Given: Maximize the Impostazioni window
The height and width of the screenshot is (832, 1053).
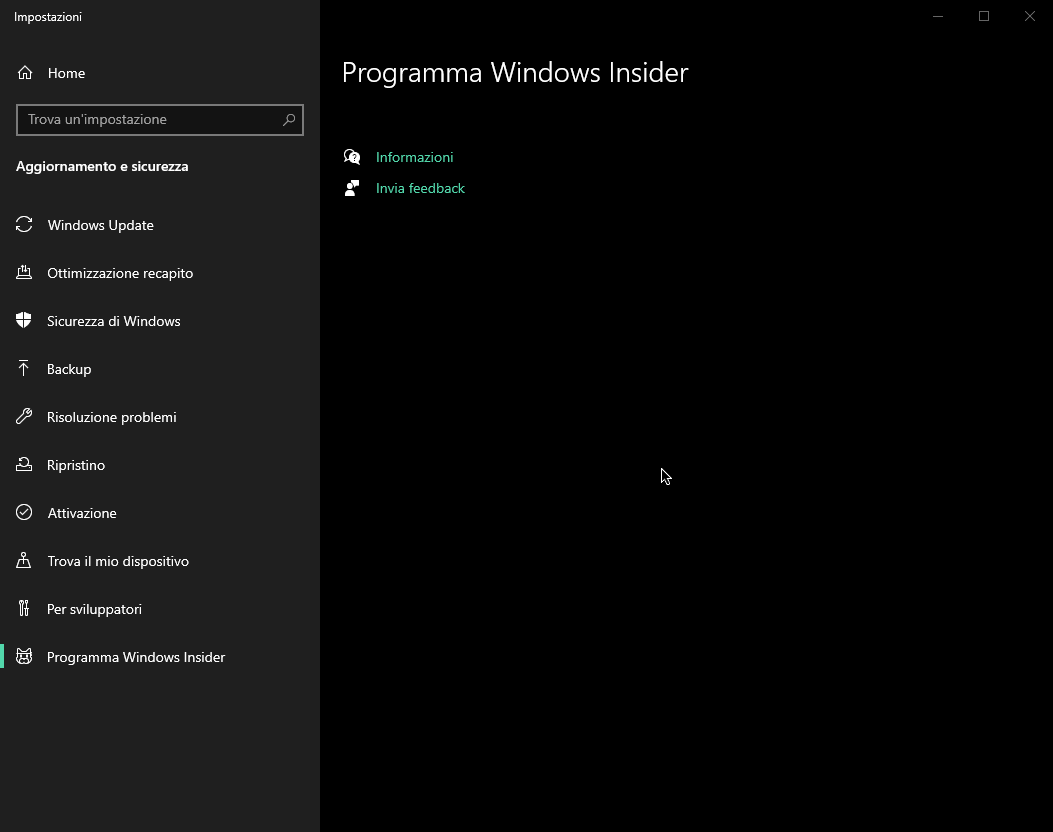Looking at the screenshot, I should pos(984,16).
